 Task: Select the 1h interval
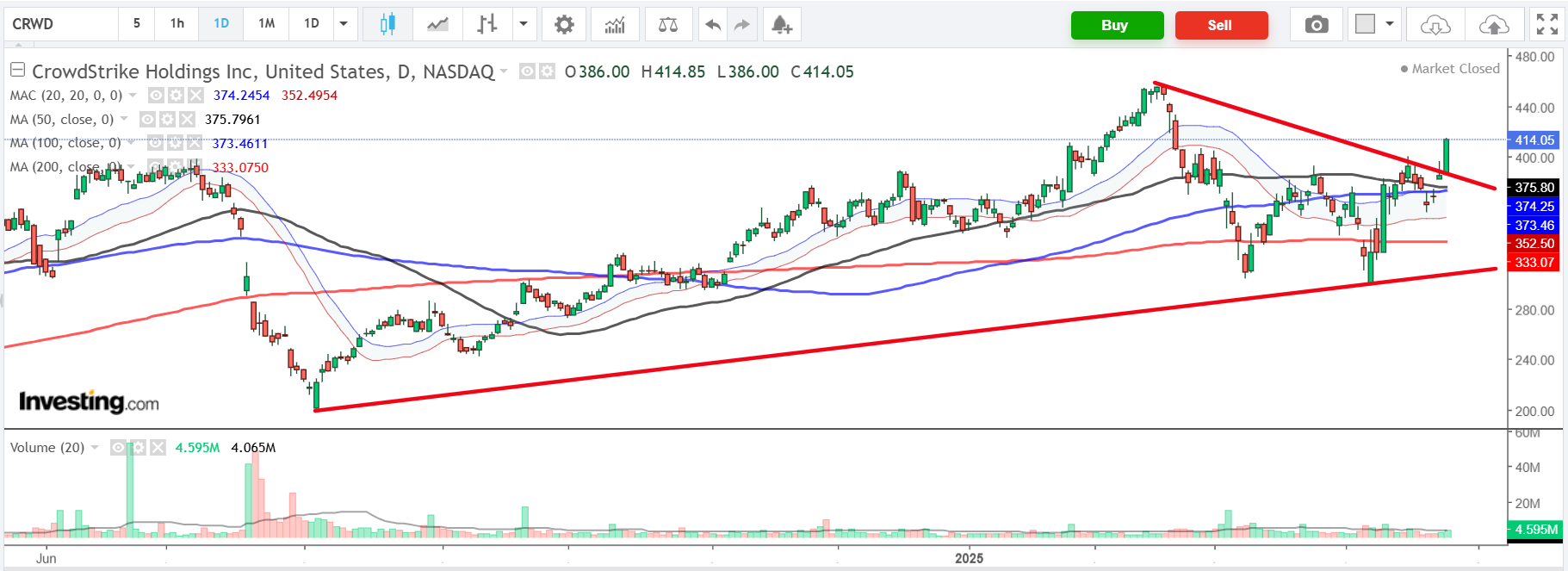(x=177, y=24)
